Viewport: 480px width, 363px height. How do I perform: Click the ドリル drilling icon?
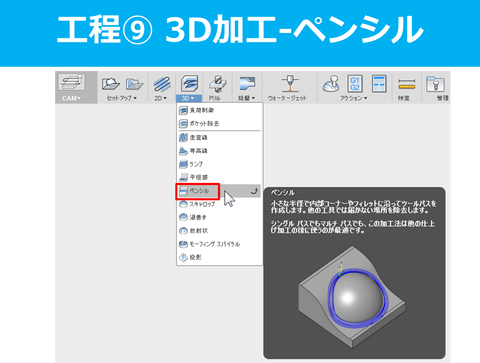coord(217,84)
